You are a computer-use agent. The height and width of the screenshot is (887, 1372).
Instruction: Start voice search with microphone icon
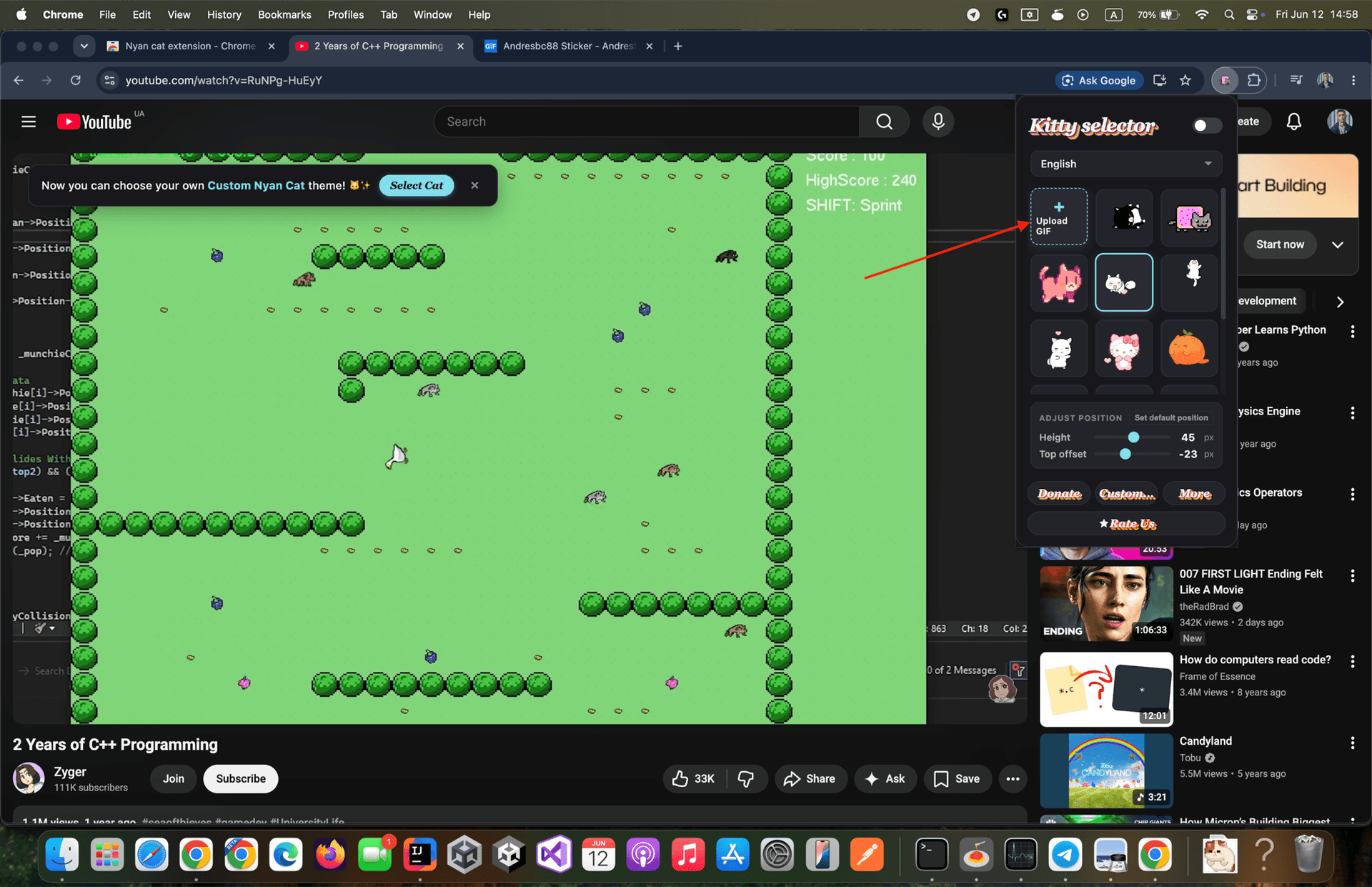click(x=938, y=122)
